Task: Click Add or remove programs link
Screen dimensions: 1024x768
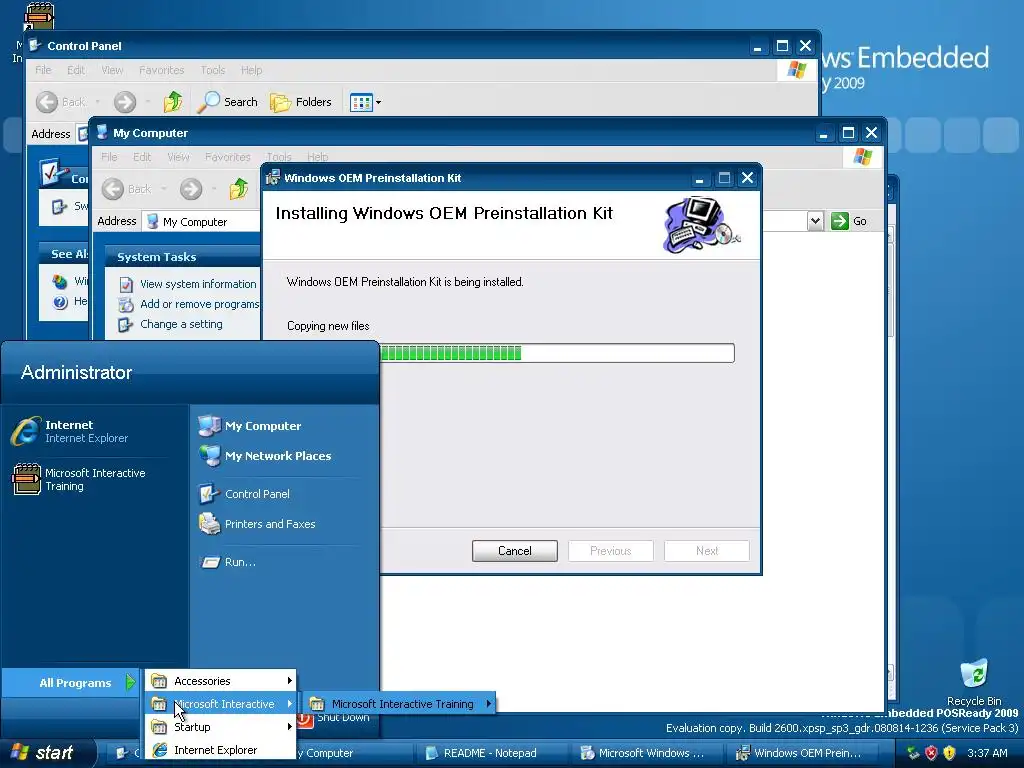Action: pos(199,304)
